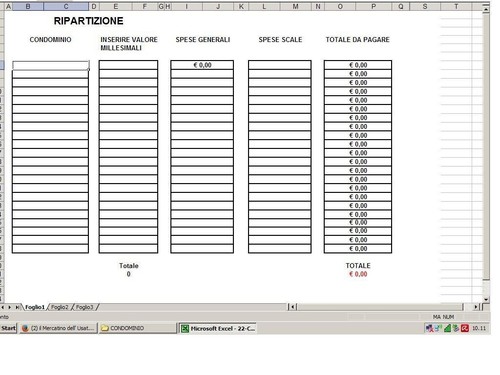The image size is (500, 375).
Task: Select column B header
Action: tap(28, 6)
